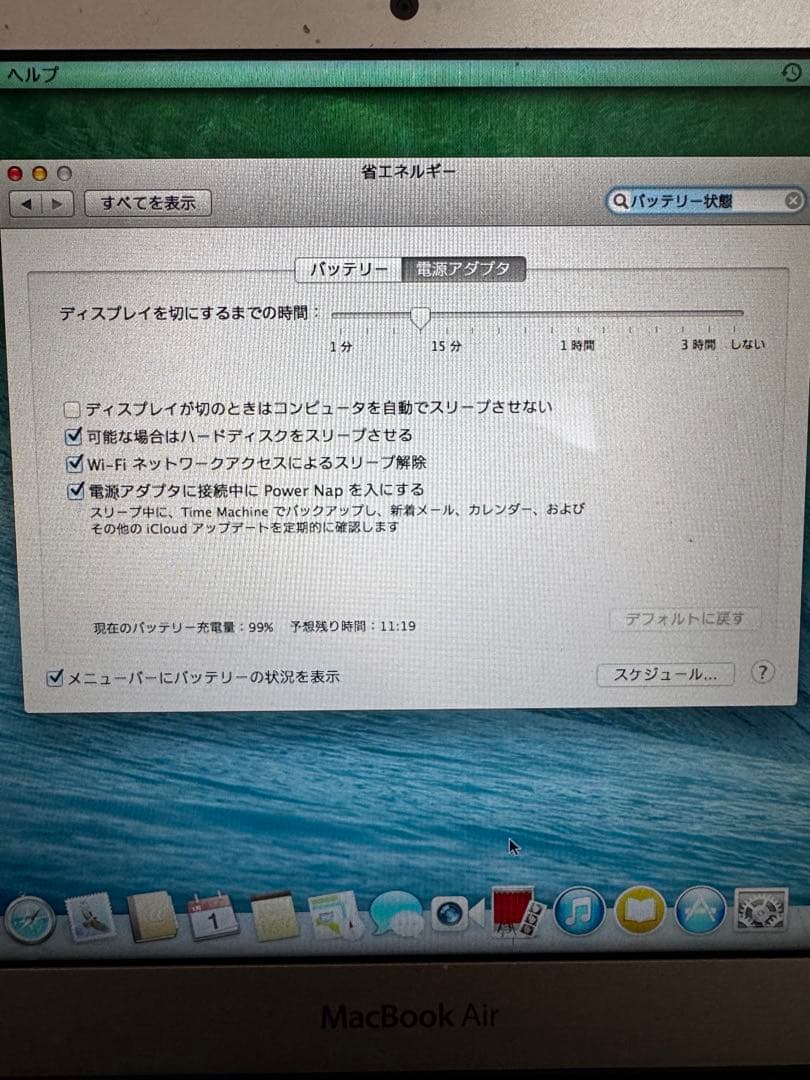Close the 省エネルギー window with red button
810x1080 pixels.
pyautogui.click(x=14, y=174)
